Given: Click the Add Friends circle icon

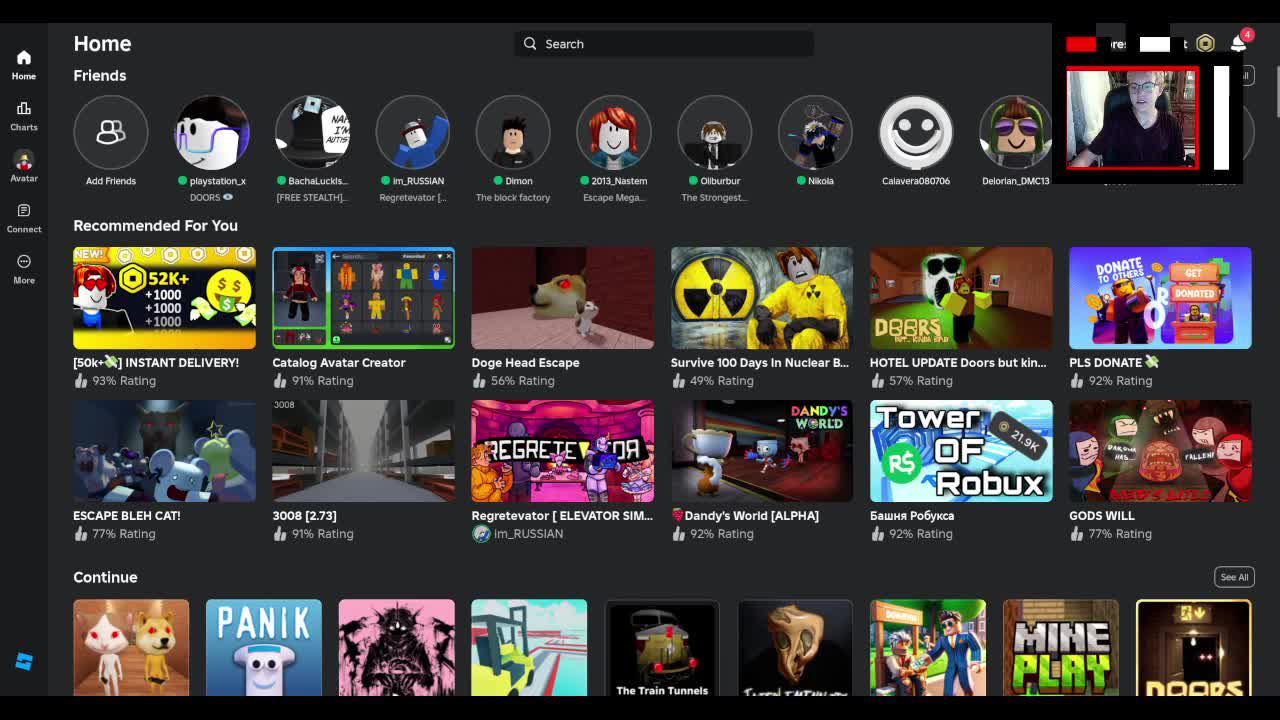Looking at the screenshot, I should [111, 132].
